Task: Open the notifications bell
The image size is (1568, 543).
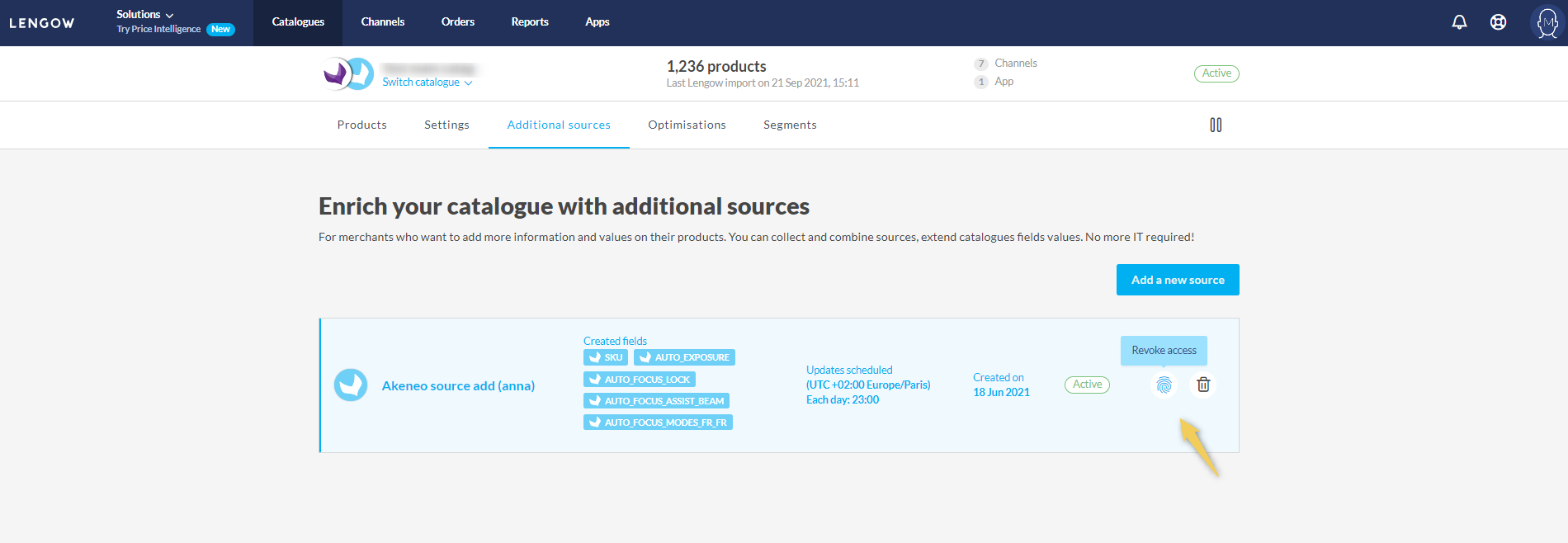Action: pyautogui.click(x=1459, y=22)
